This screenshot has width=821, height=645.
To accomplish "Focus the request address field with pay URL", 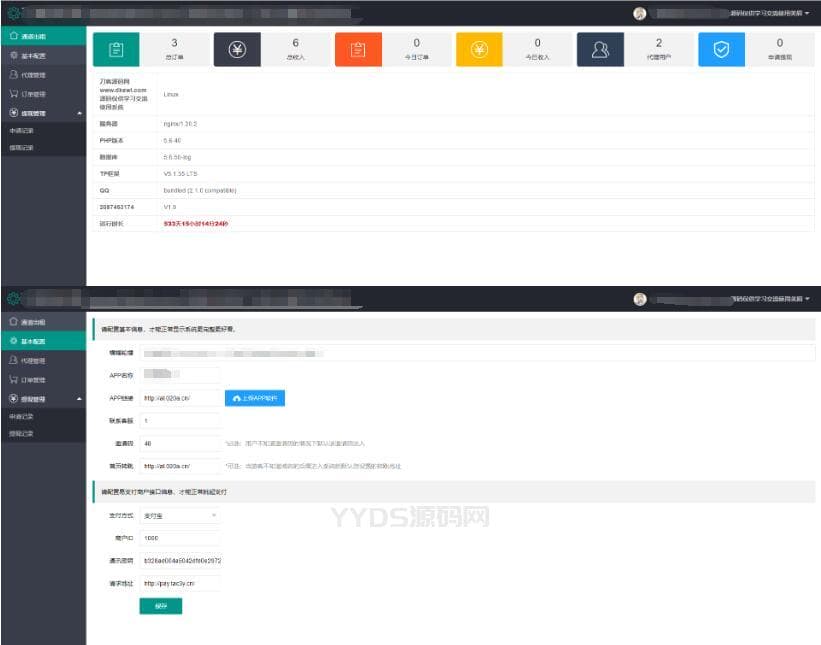I will pos(180,583).
